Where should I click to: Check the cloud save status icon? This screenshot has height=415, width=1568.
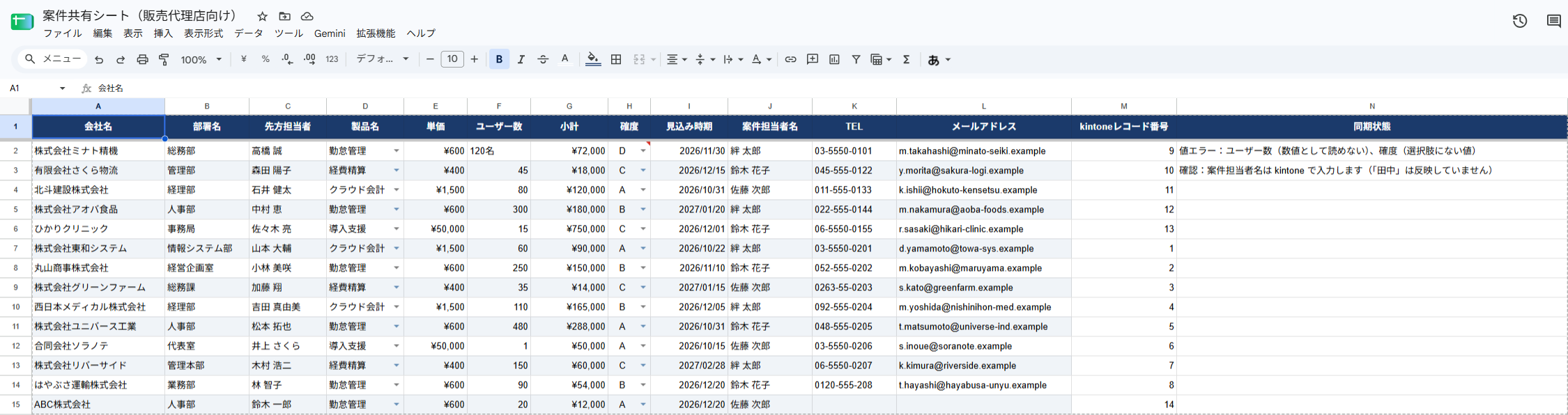307,16
